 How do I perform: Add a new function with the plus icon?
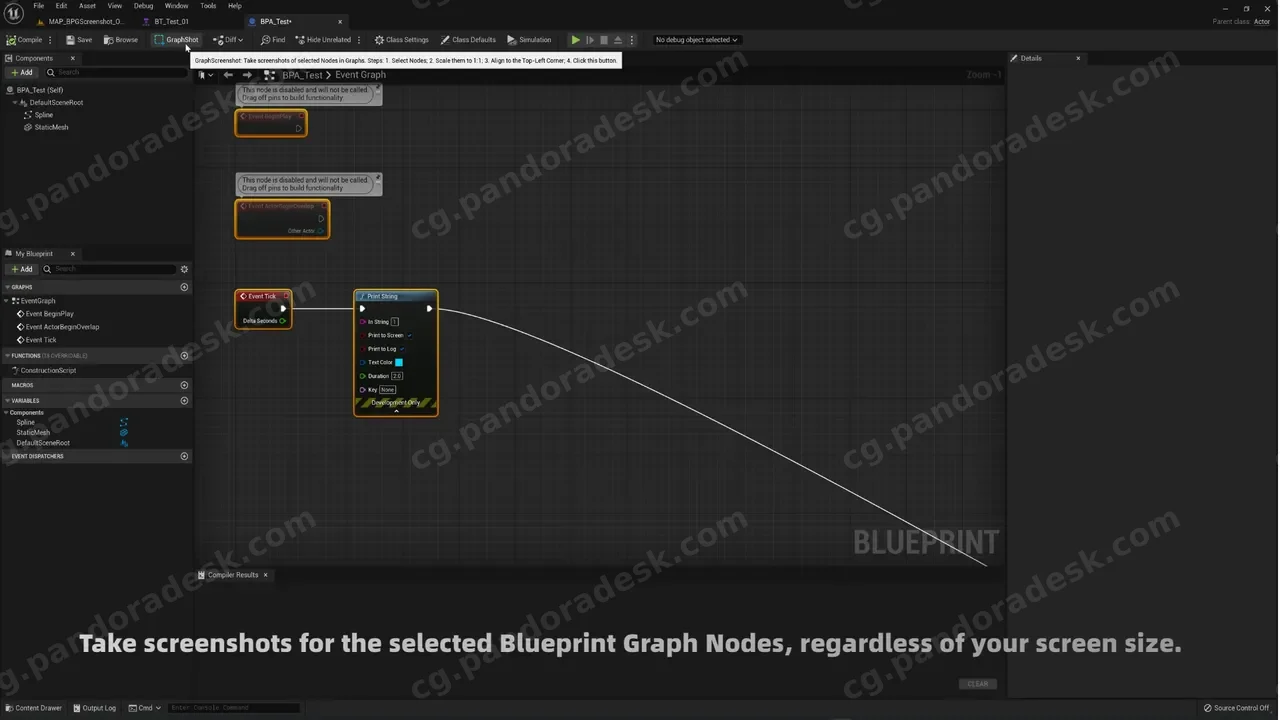pos(184,355)
